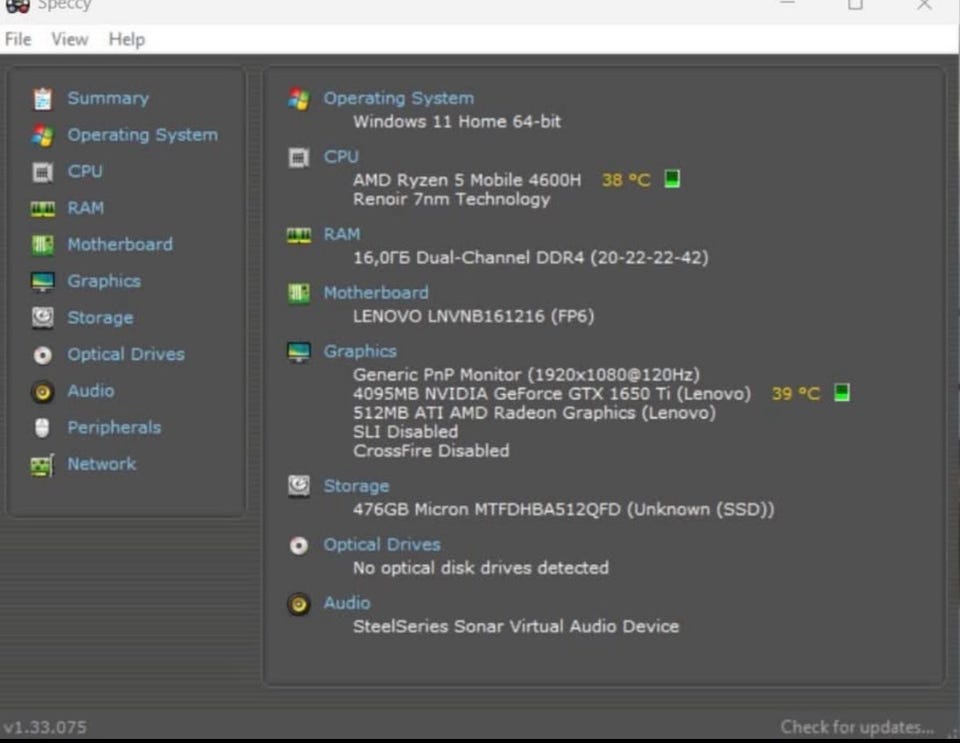
Task: Click Operating System heading link in summary panel
Action: point(399,99)
